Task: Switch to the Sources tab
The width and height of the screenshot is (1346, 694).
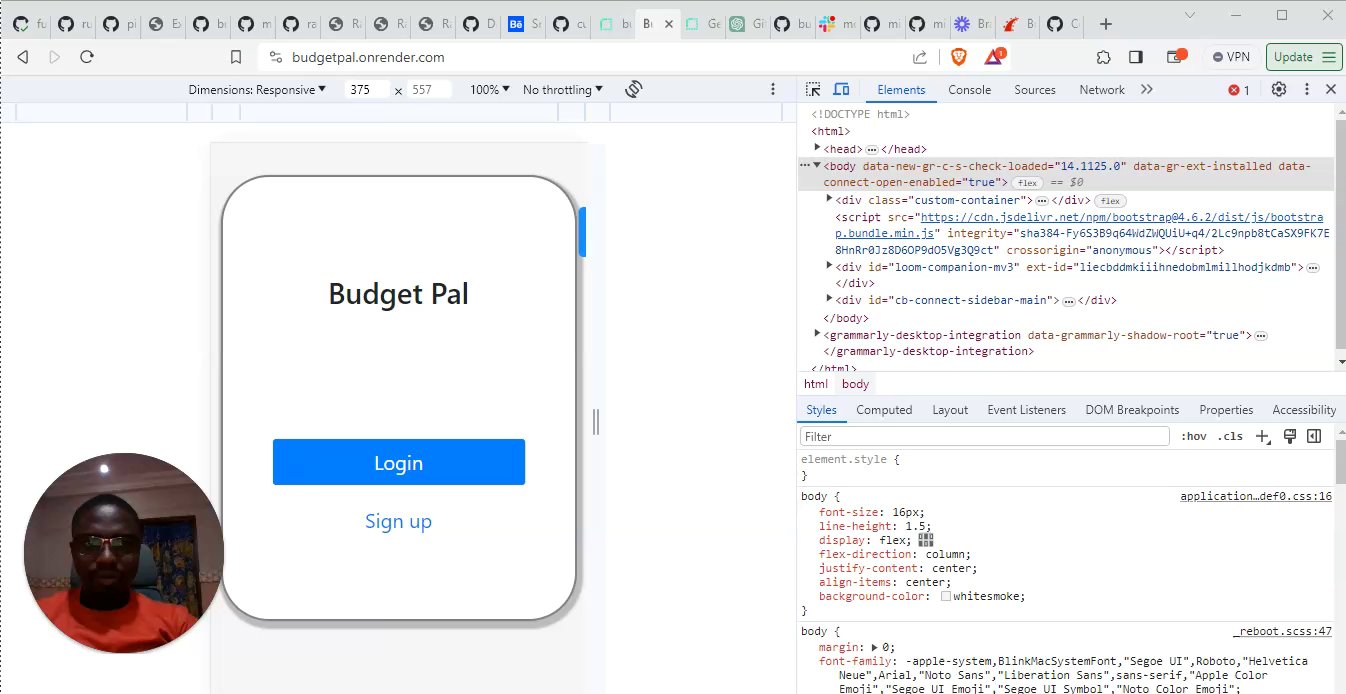Action: click(1034, 89)
